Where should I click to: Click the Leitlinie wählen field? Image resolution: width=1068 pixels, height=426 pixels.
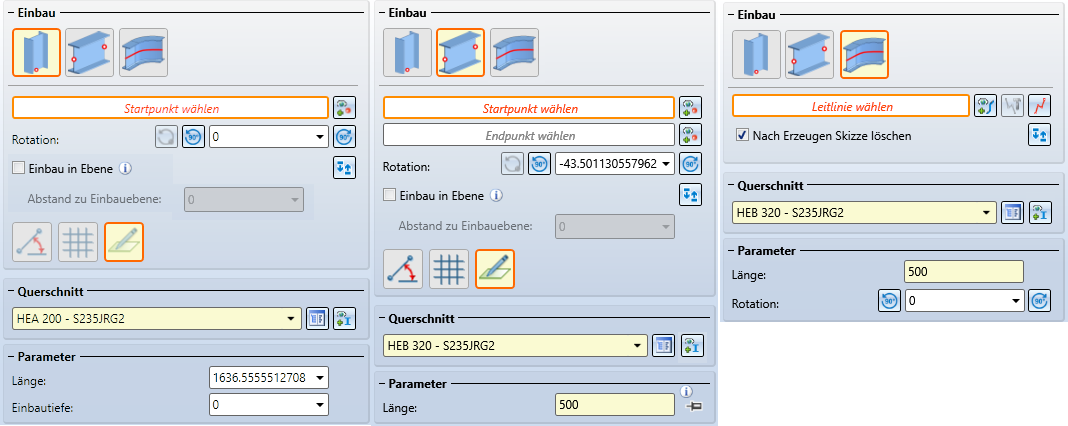point(850,106)
